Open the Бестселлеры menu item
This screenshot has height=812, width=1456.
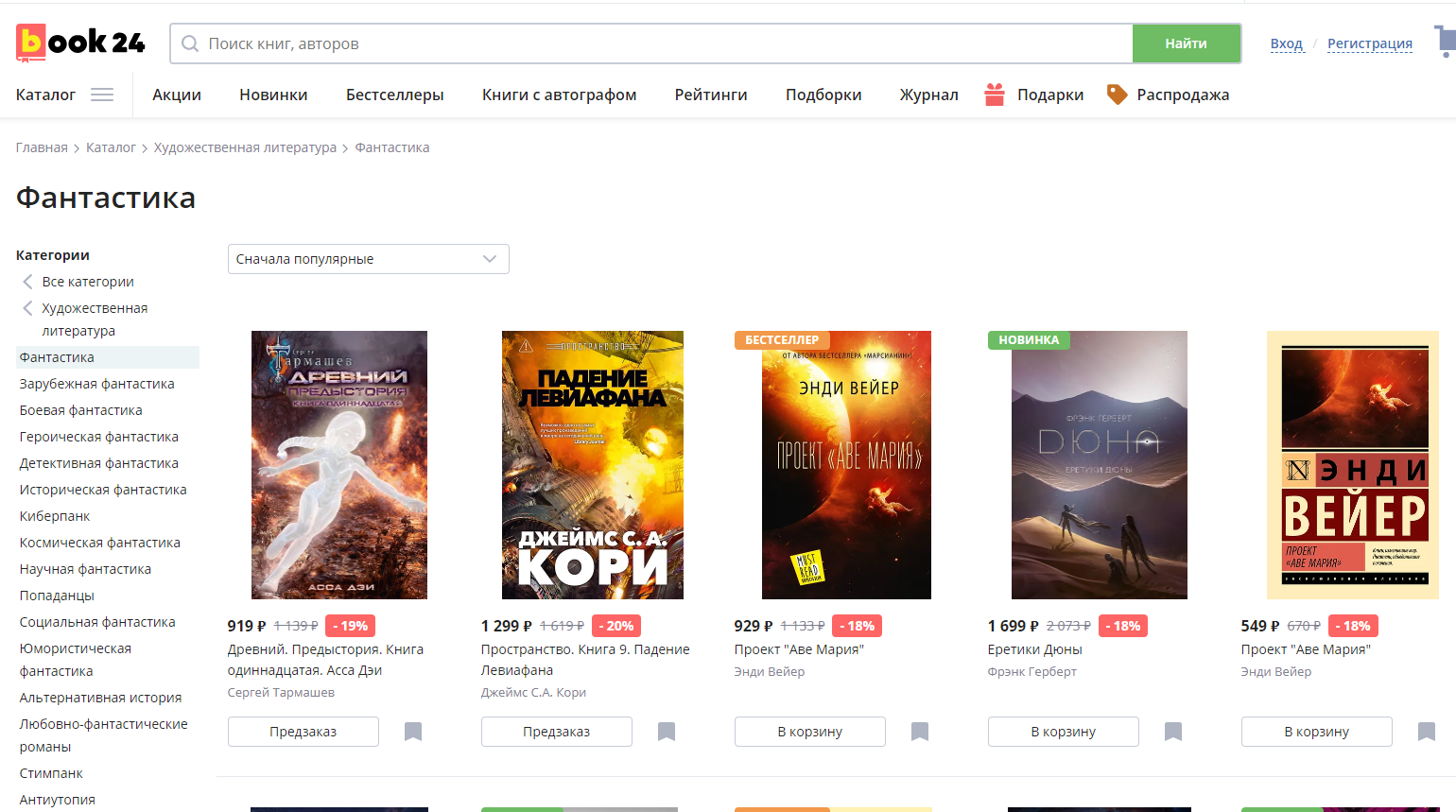[395, 95]
